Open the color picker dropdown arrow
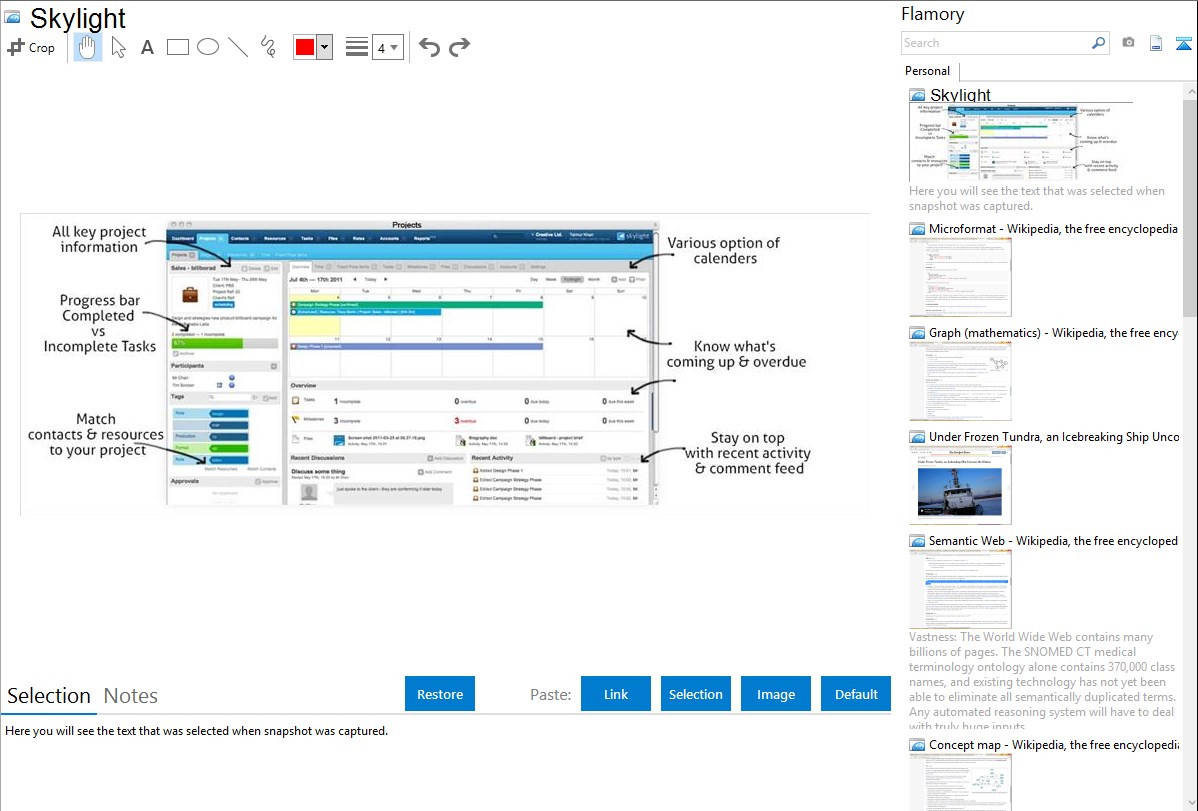Screen dimensions: 1198x811 tap(324, 47)
